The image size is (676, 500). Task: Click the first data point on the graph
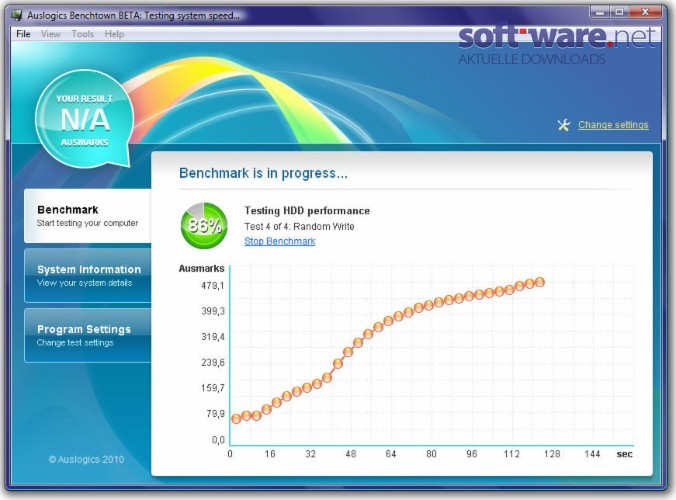pos(236,419)
